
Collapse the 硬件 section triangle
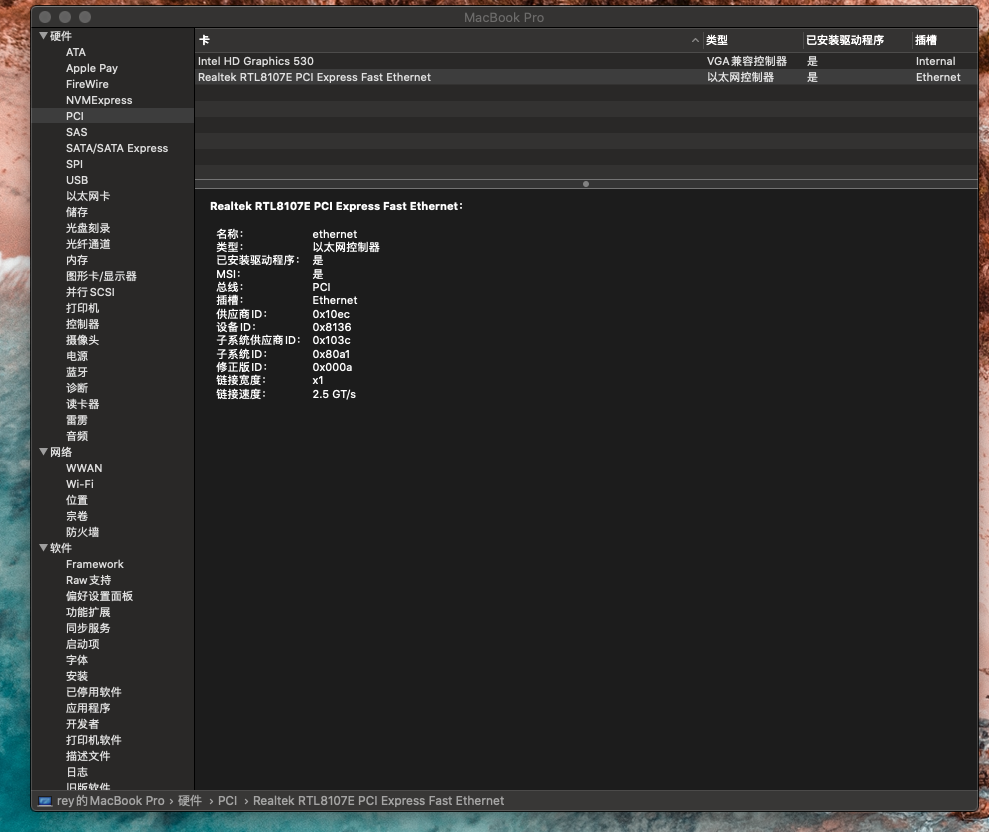click(44, 36)
